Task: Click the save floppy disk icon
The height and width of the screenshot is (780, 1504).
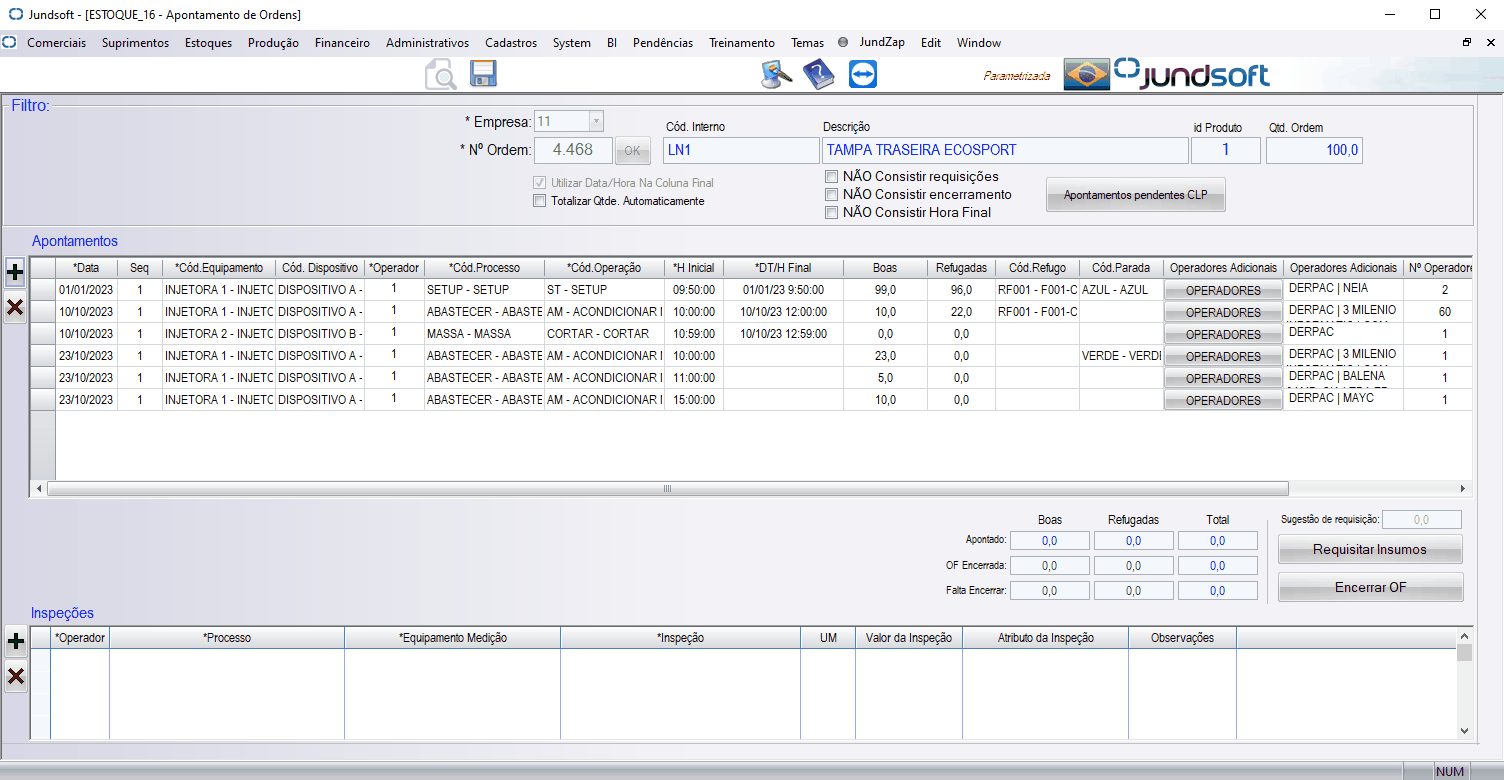Action: tap(484, 73)
